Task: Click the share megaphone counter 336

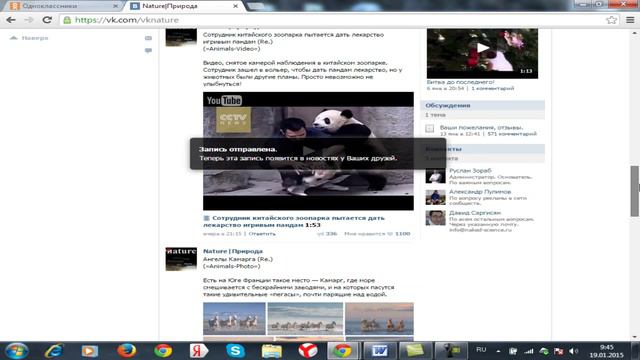Action: [327, 234]
